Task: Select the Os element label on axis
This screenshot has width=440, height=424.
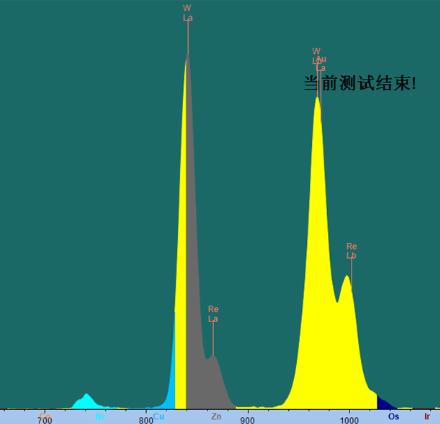Action: pos(394,416)
